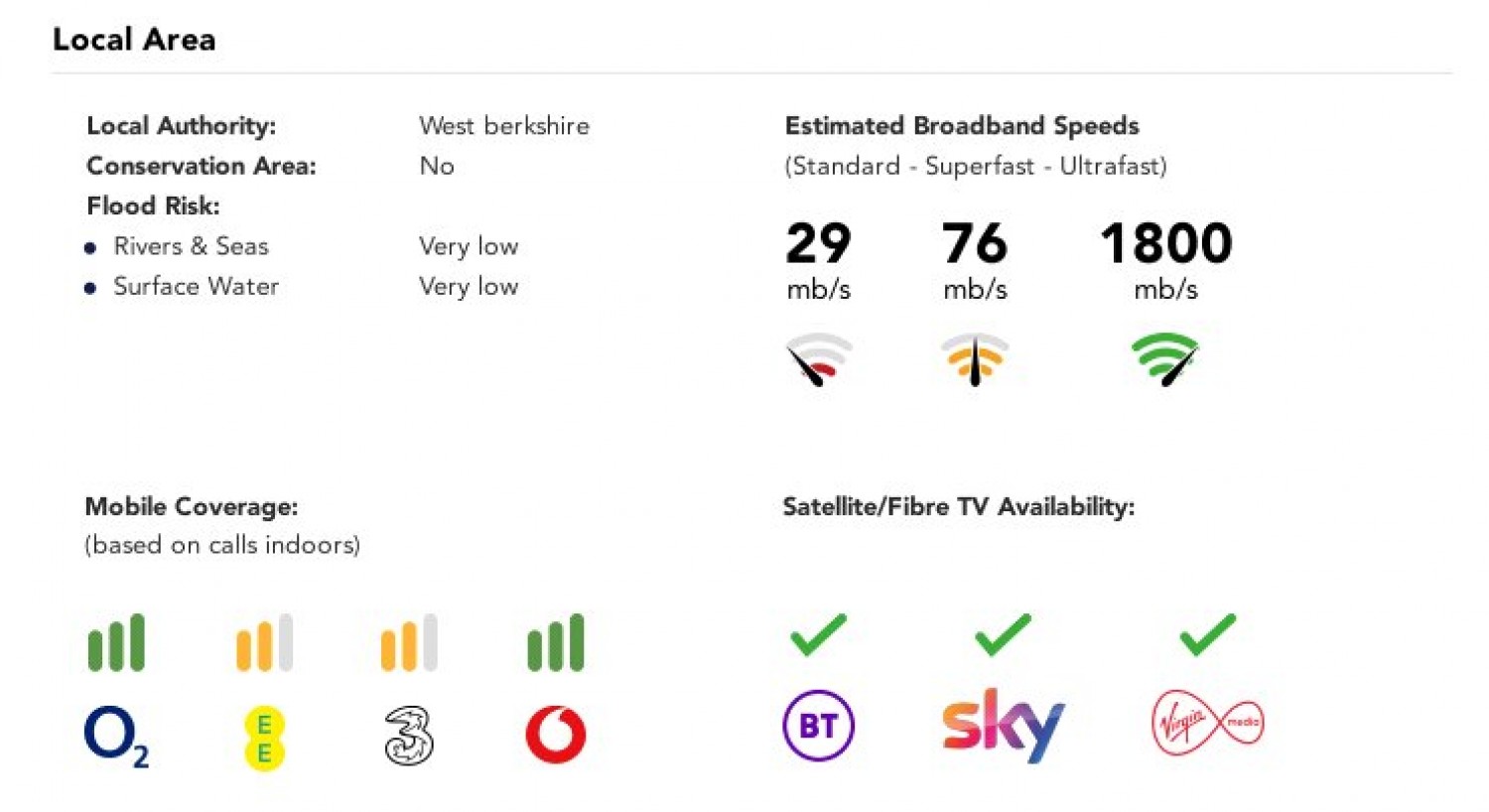1489x812 pixels.
Task: Click the O2 green signal bars
Action: click(x=116, y=643)
